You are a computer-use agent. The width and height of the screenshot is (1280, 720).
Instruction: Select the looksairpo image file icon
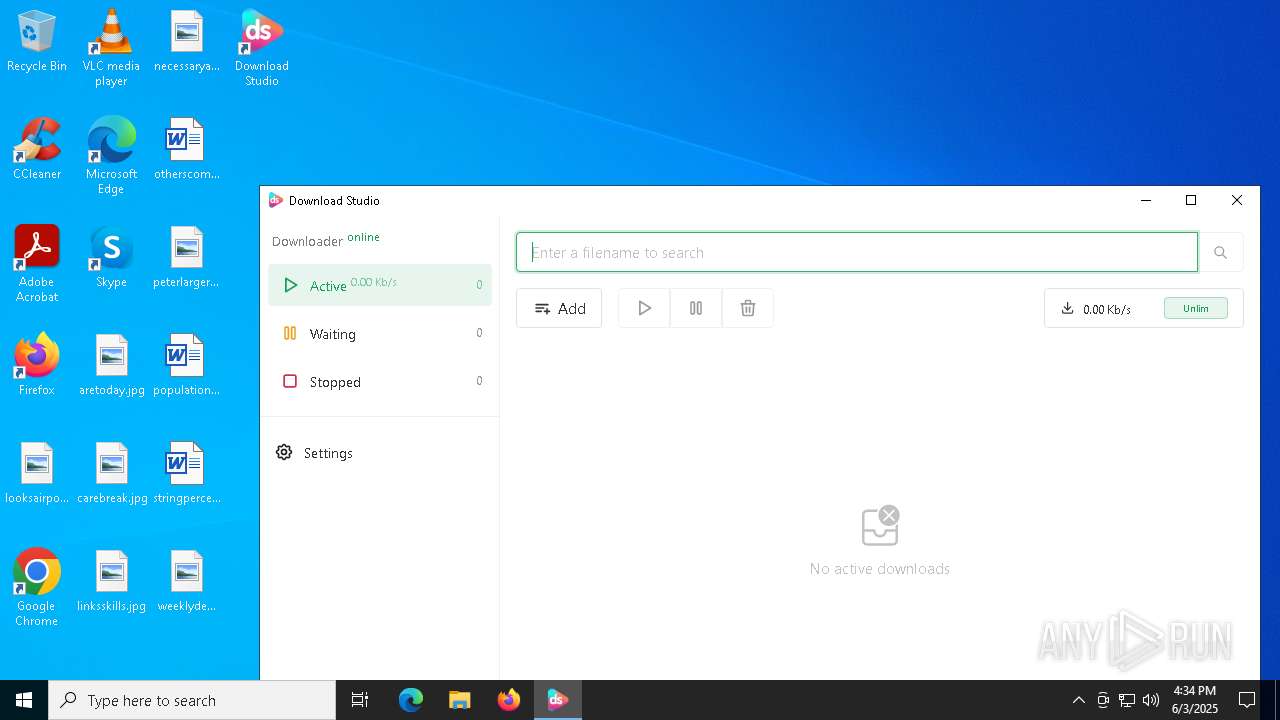37,474
